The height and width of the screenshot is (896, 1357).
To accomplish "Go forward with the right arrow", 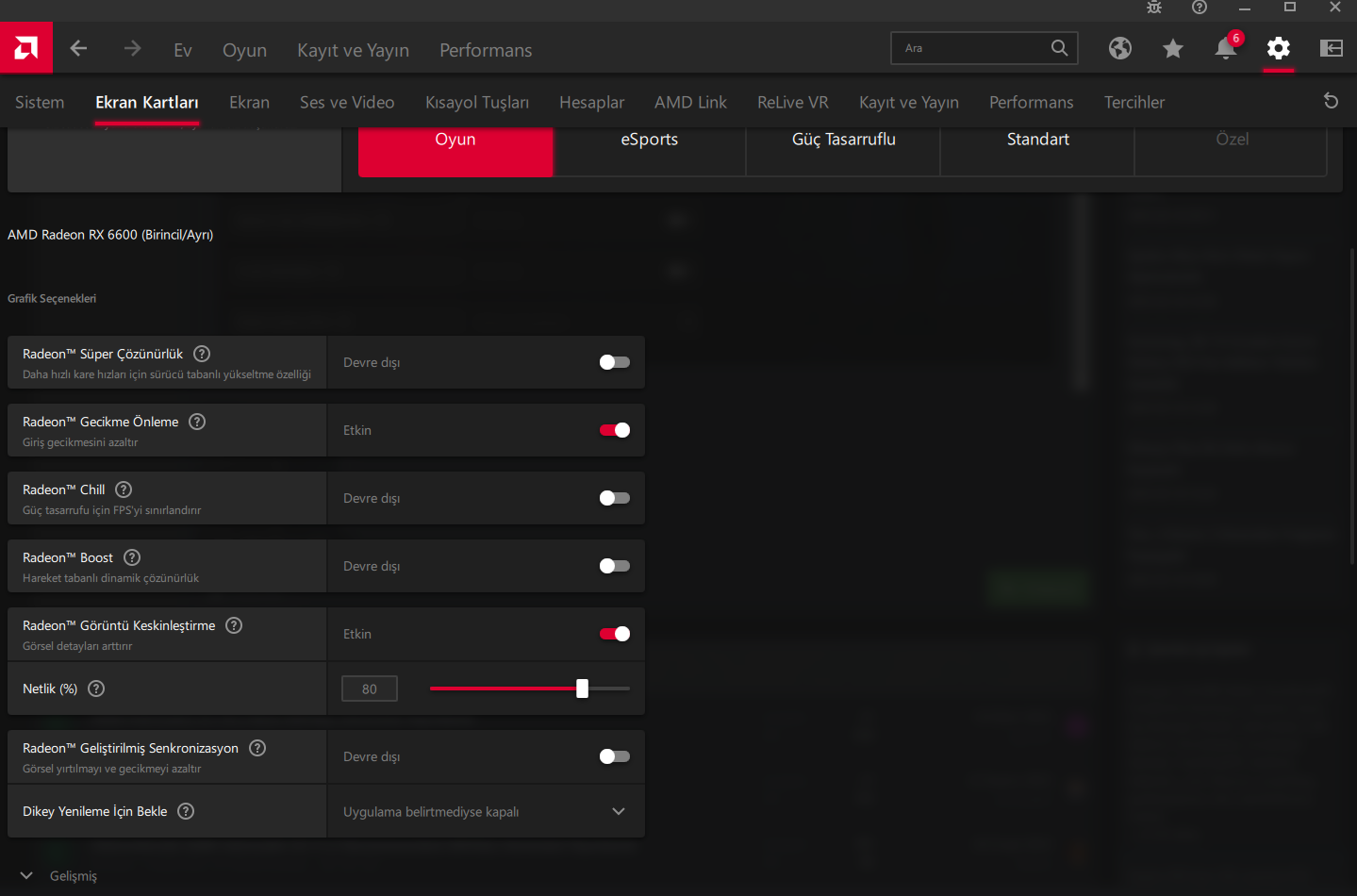I will click(x=132, y=48).
